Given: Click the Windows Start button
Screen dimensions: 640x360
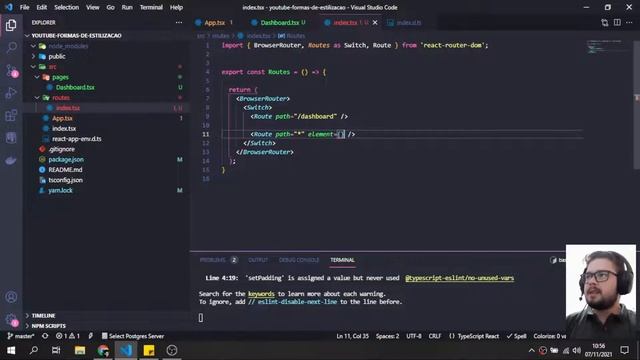Looking at the screenshot, I should click(11, 350).
